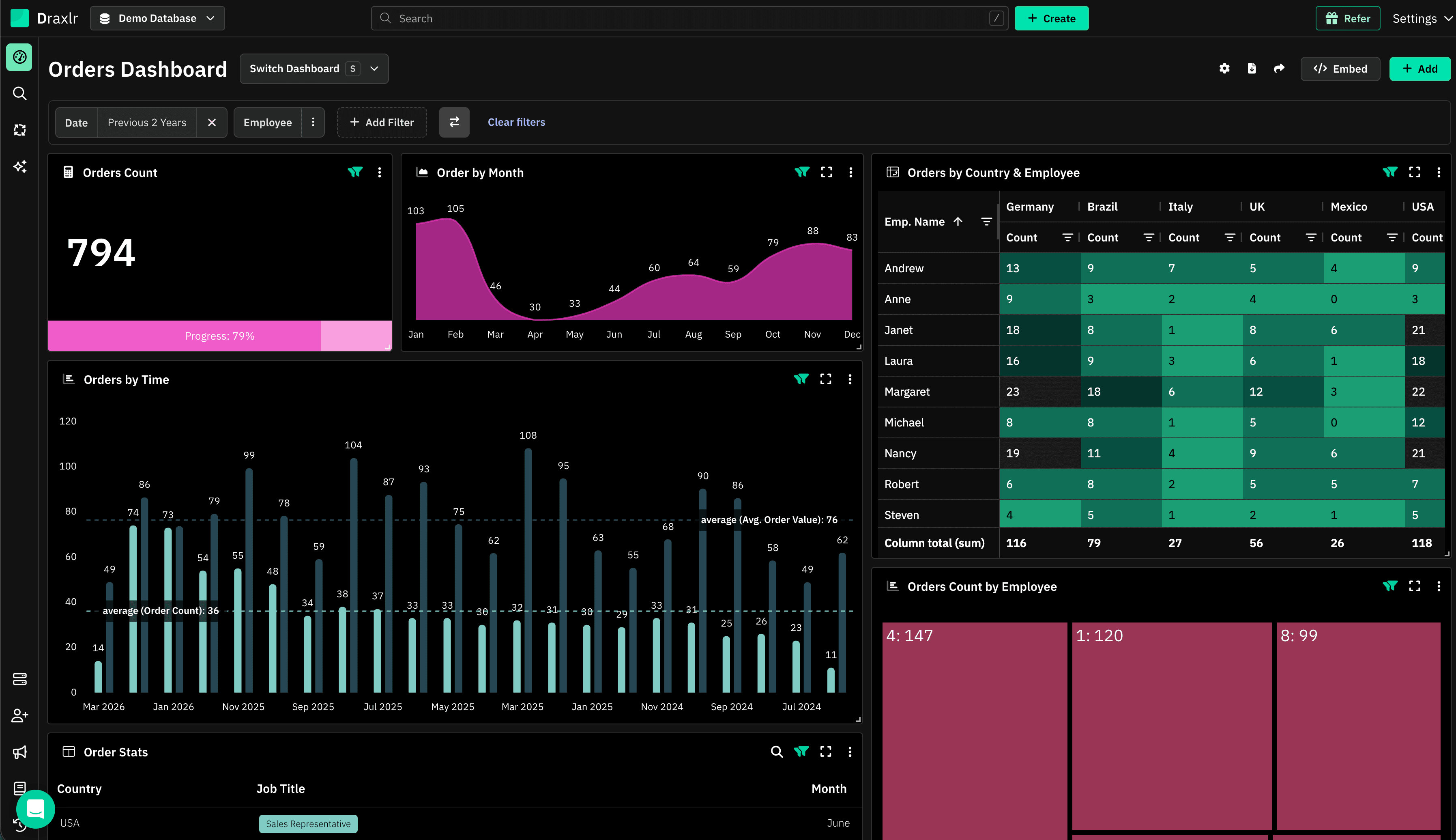Open Order by Month three-dot menu
The width and height of the screenshot is (1456, 840).
click(851, 172)
